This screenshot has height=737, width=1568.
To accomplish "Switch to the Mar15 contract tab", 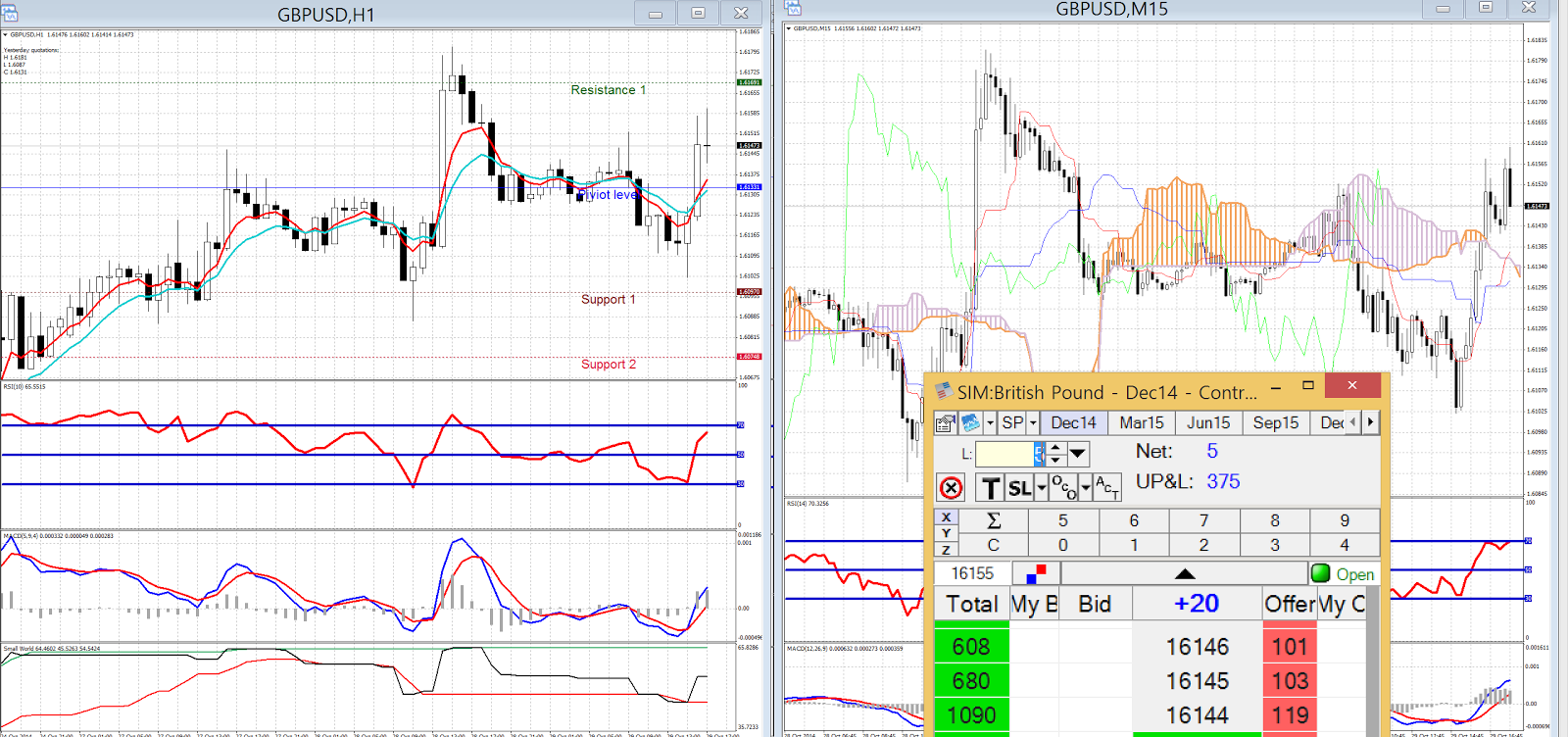I will 1142,423.
